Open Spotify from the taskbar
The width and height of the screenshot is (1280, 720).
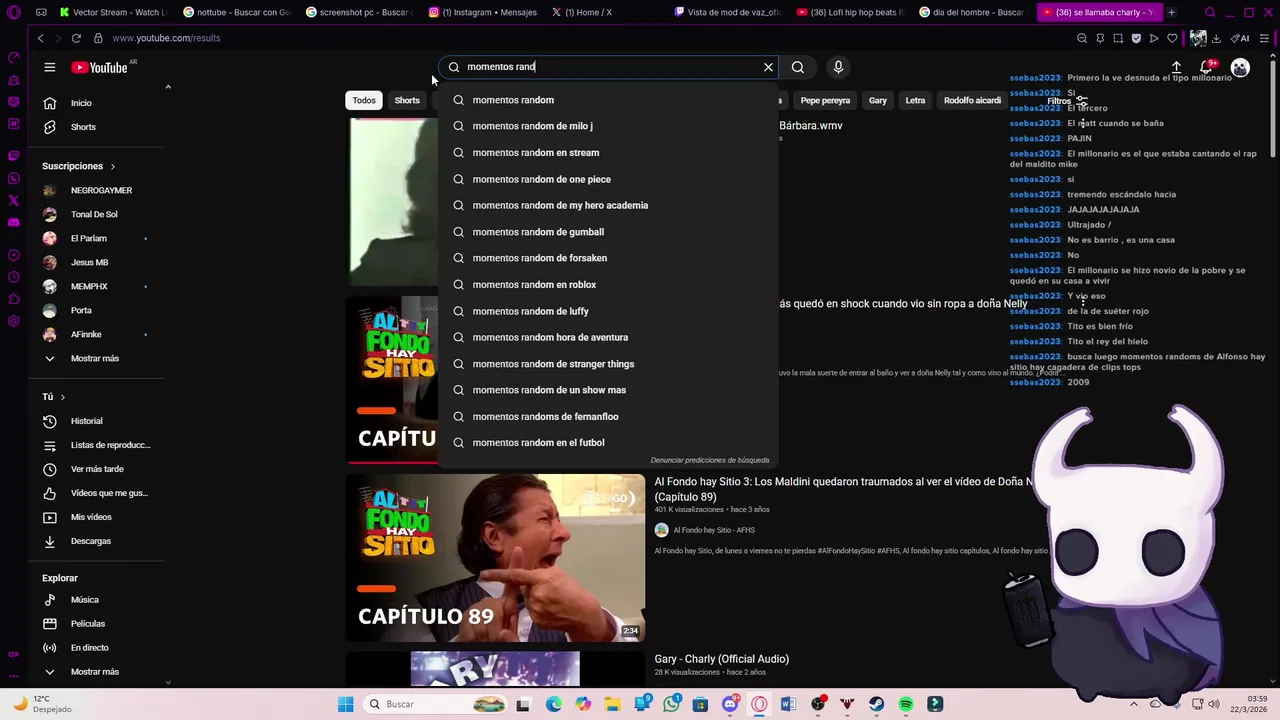pos(905,704)
